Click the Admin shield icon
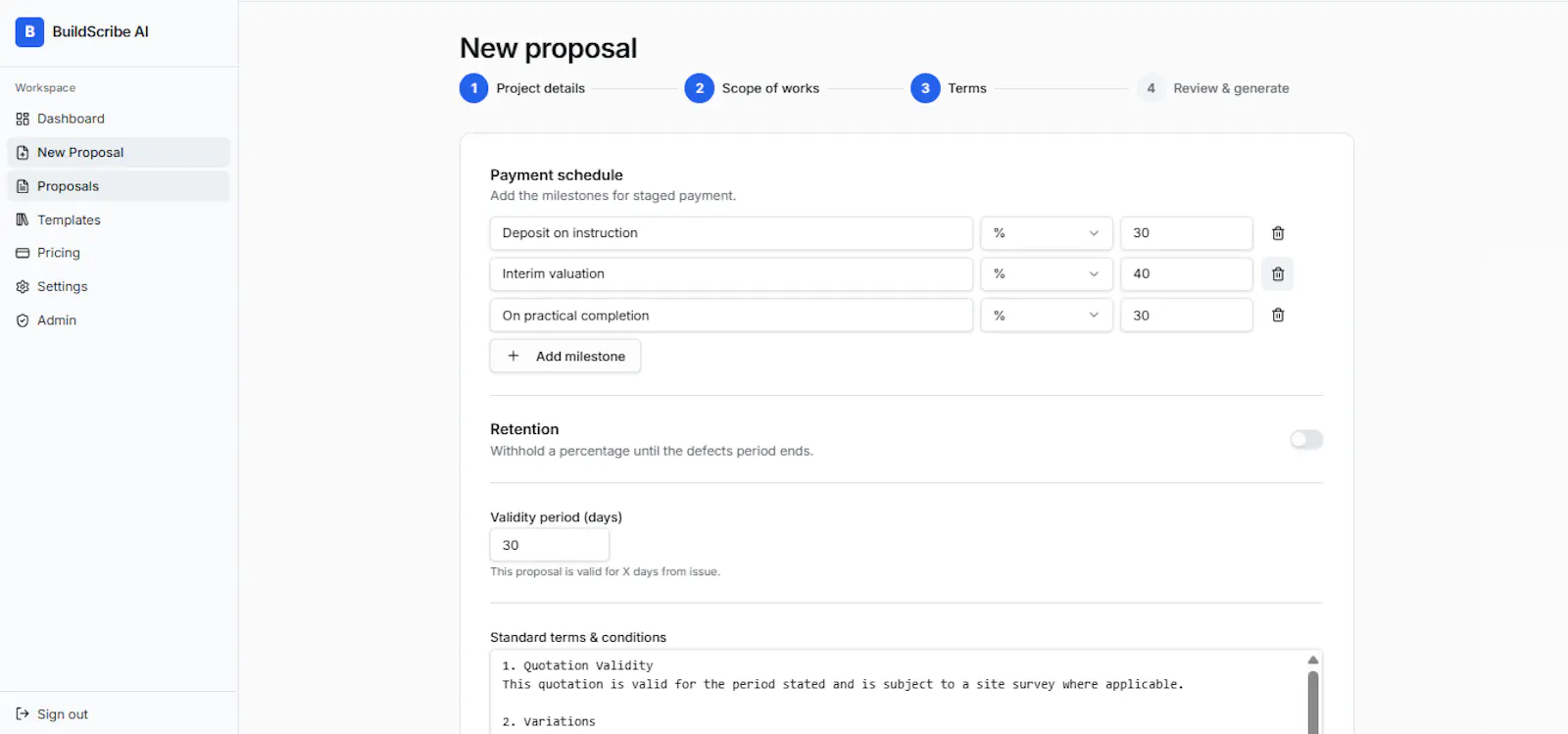 point(23,320)
